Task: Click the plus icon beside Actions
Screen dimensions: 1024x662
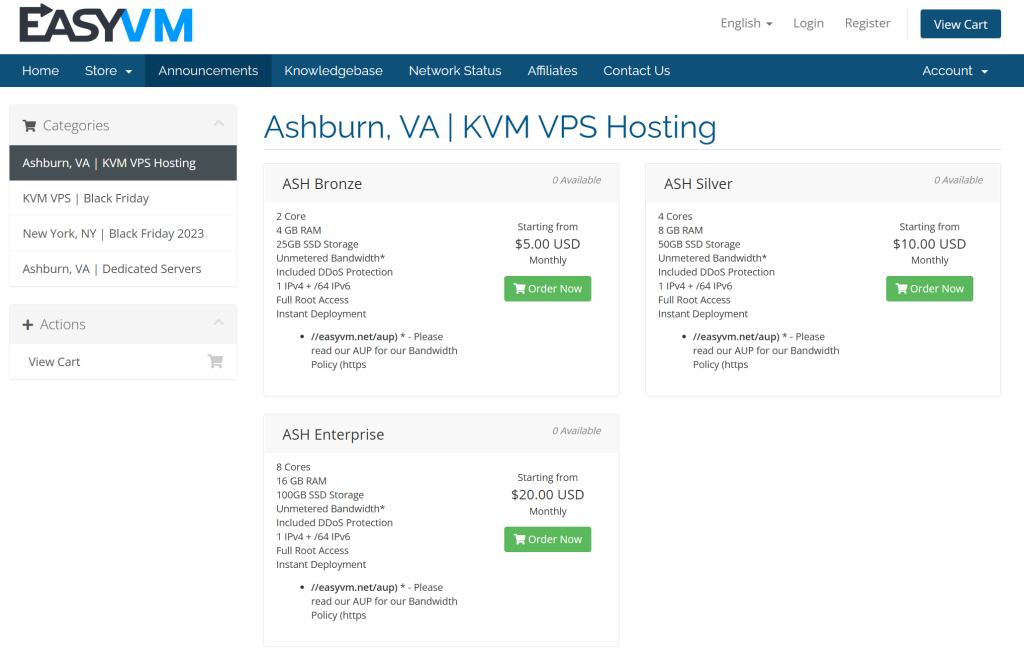Action: [x=28, y=325]
